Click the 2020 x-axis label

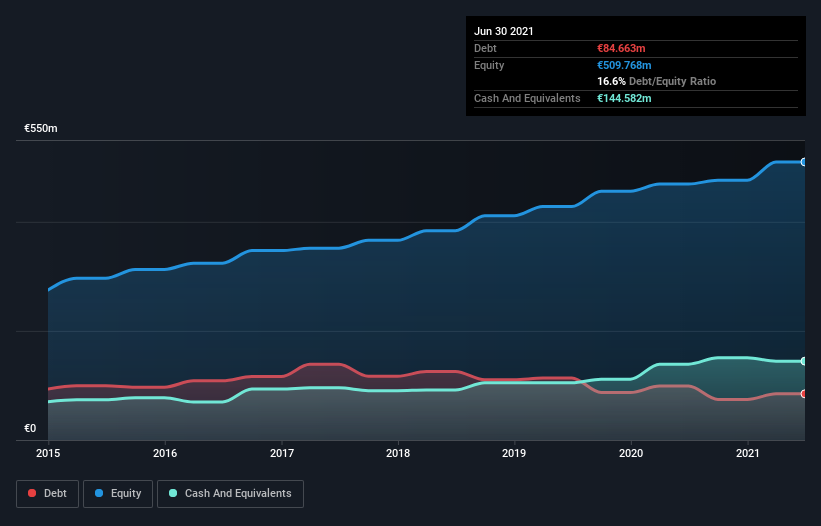pyautogui.click(x=631, y=453)
